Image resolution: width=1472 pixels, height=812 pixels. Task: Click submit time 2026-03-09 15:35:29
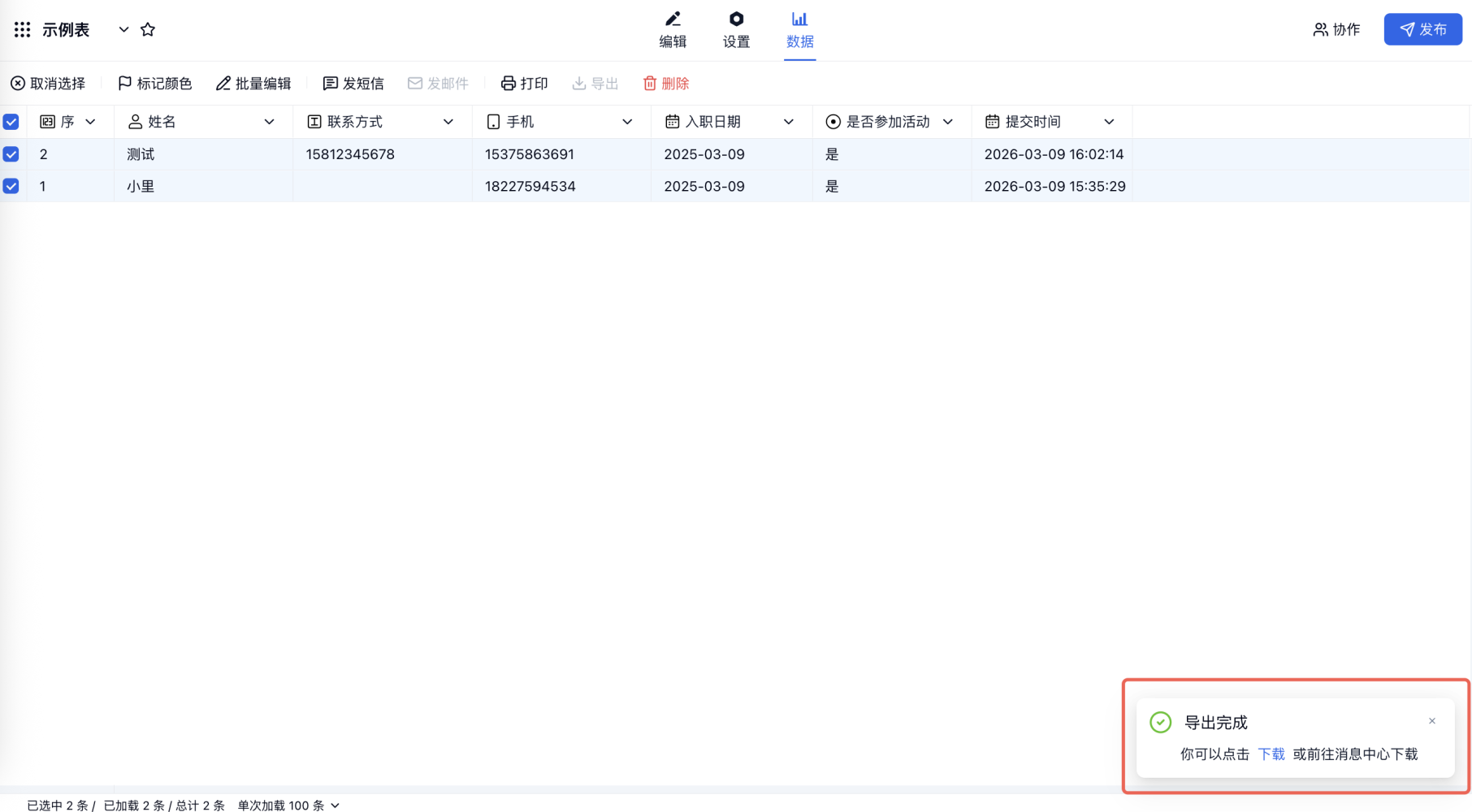[1052, 186]
